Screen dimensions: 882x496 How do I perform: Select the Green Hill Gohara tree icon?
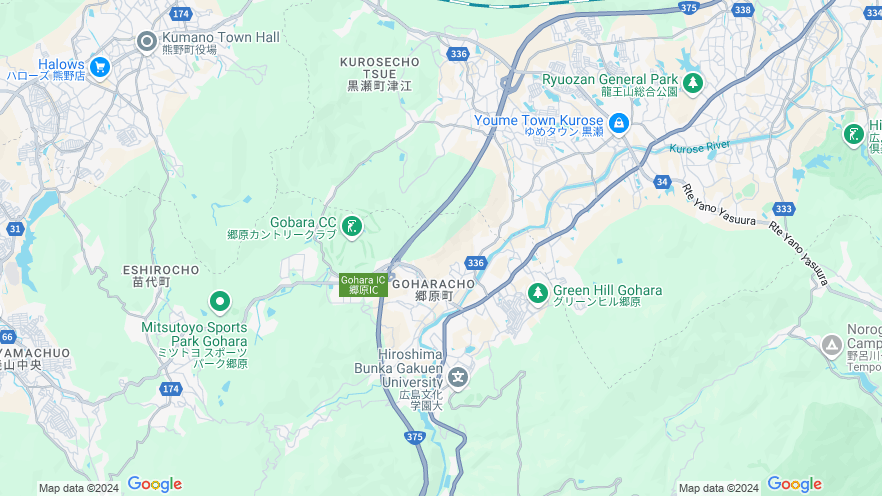pos(538,292)
